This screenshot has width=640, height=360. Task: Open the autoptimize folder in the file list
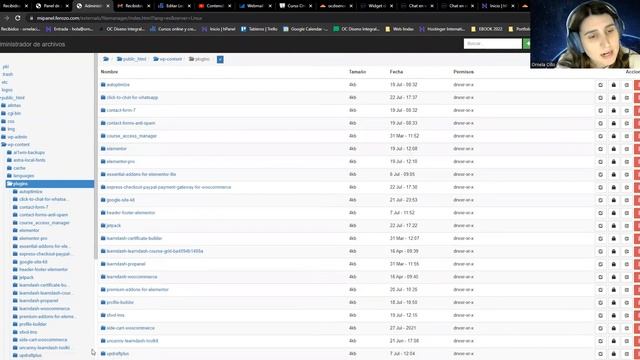[x=118, y=85]
